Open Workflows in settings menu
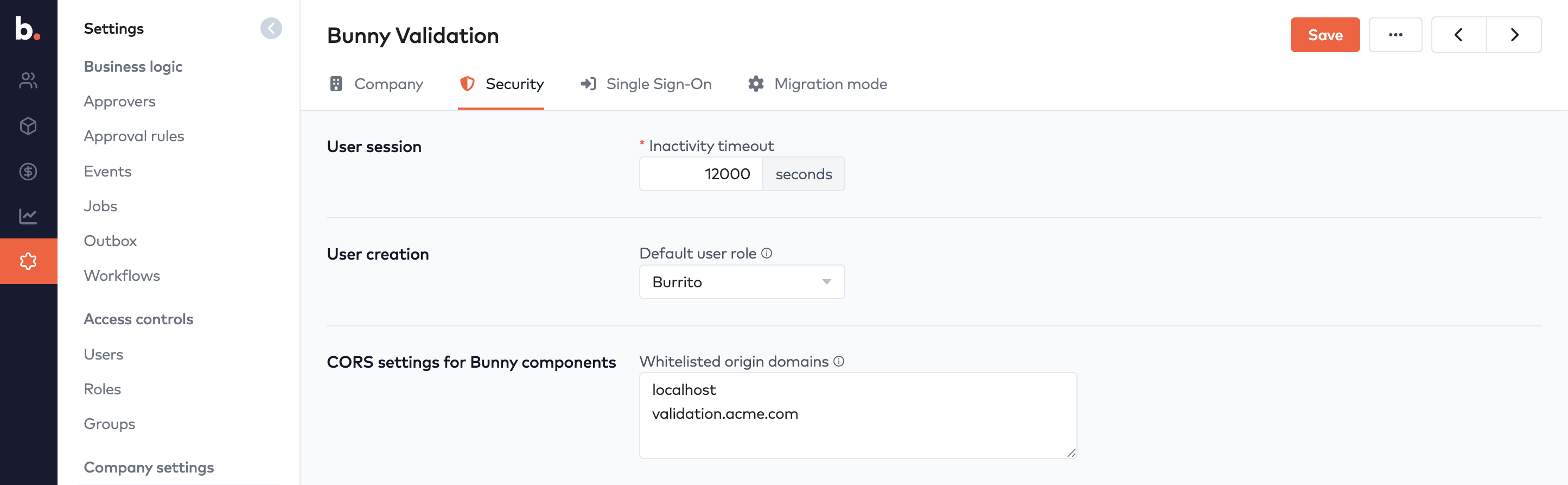 coord(122,275)
